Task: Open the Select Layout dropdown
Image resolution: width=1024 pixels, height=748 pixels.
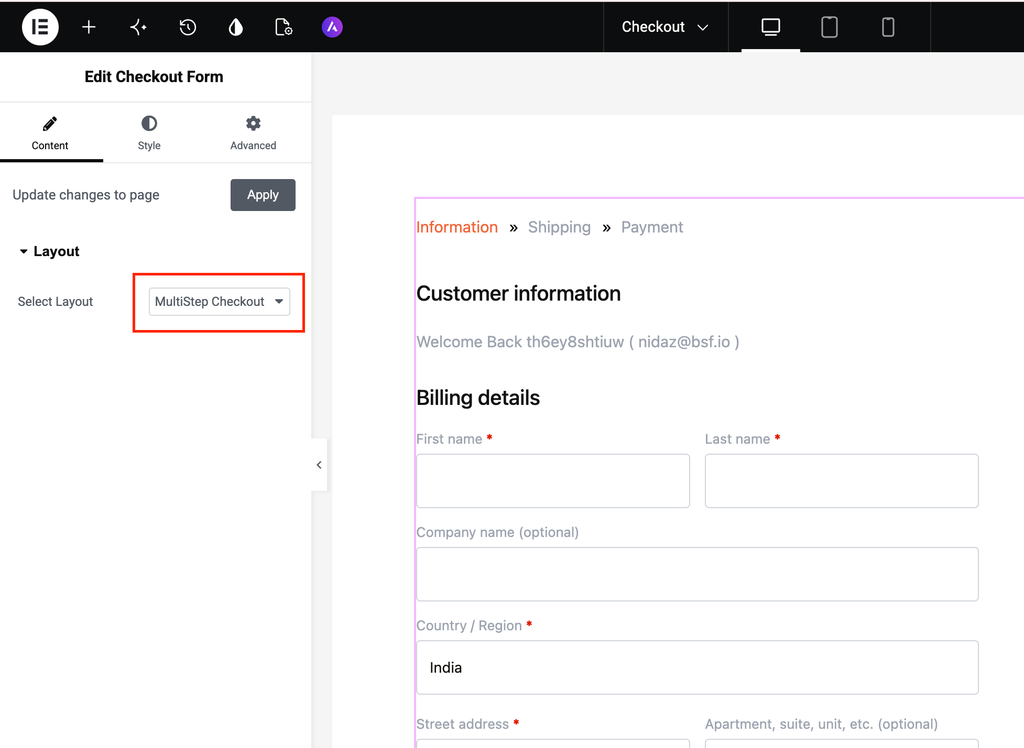Action: (219, 302)
